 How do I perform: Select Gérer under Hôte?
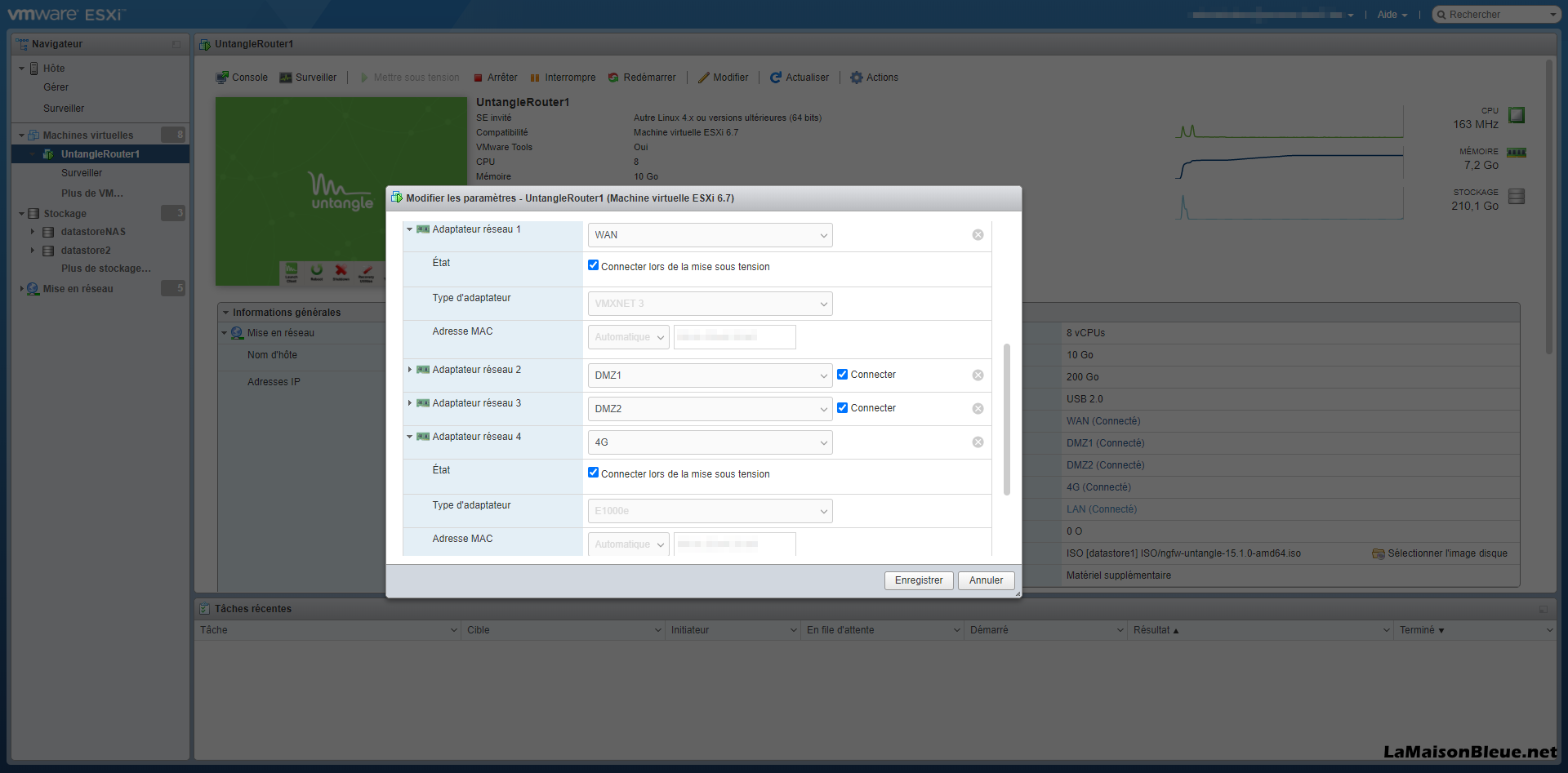(x=56, y=87)
